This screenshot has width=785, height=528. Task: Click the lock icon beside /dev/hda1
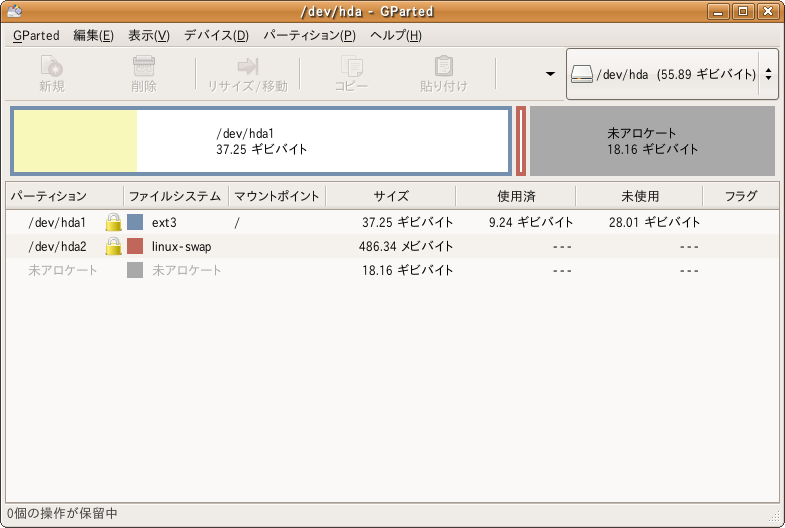[114, 222]
